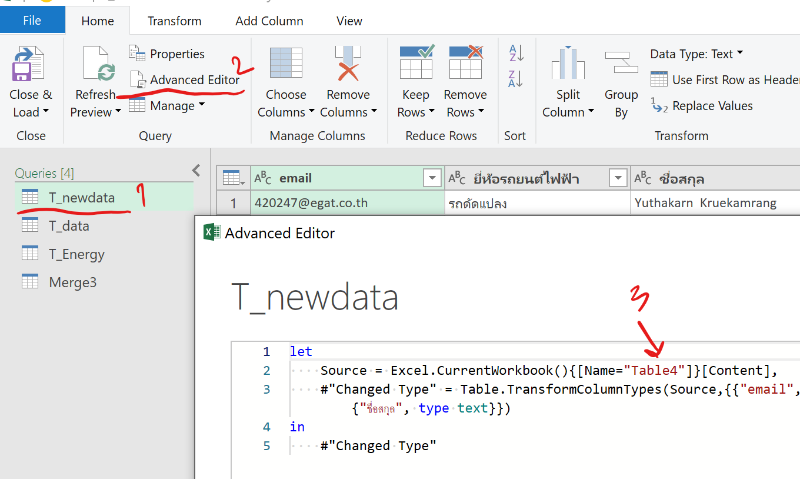The height and width of the screenshot is (479, 800).
Task: Click the Choose Columns icon
Action: 286,68
